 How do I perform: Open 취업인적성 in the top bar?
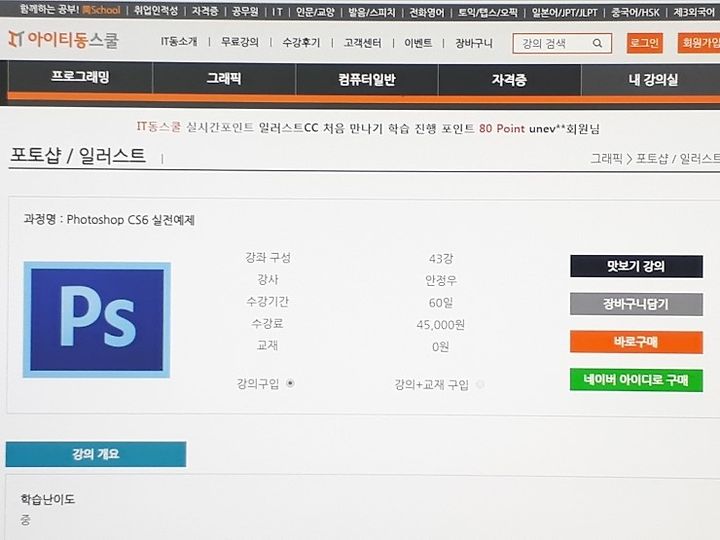click(156, 10)
